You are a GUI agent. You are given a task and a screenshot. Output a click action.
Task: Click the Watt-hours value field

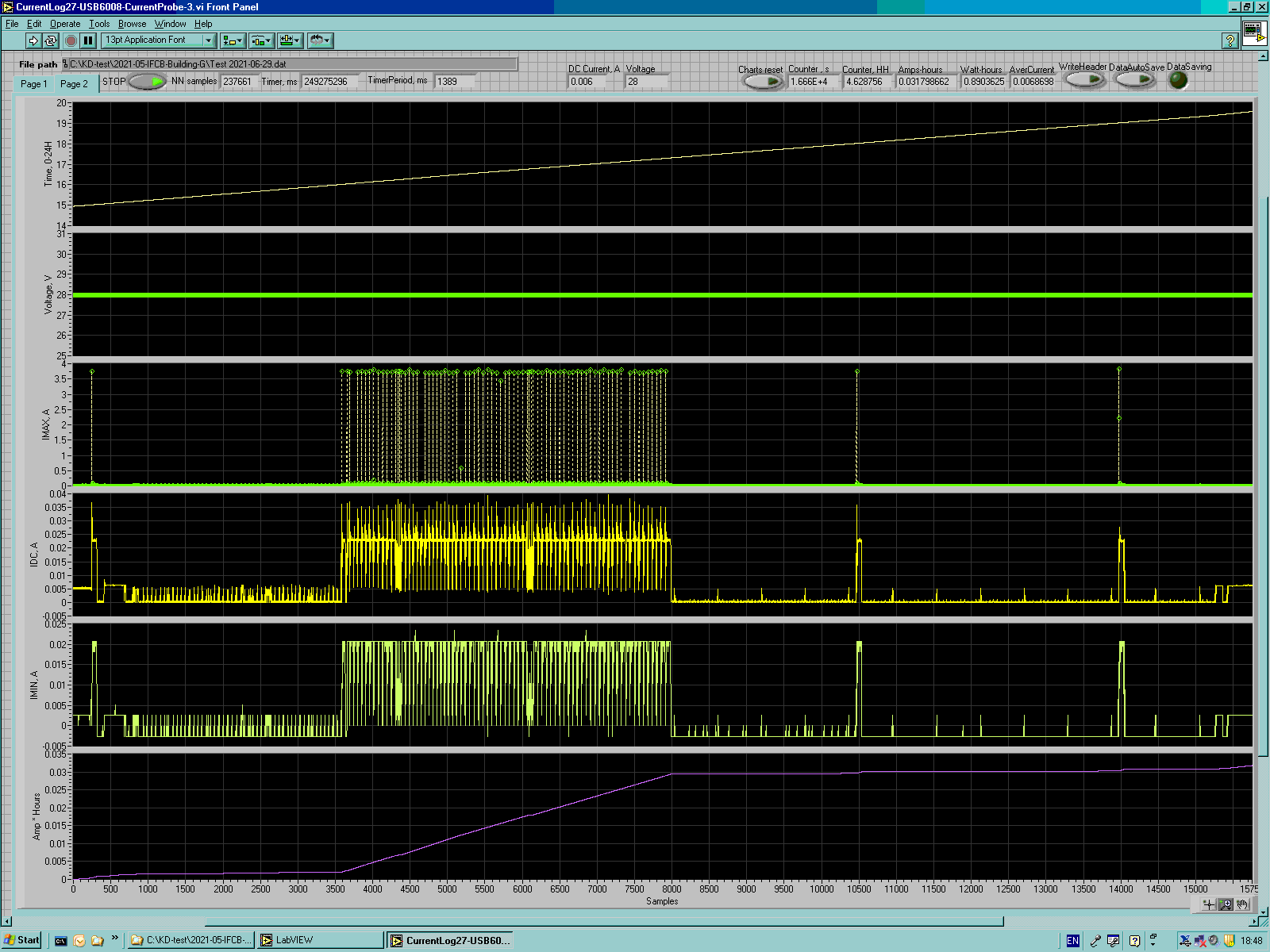[x=984, y=81]
